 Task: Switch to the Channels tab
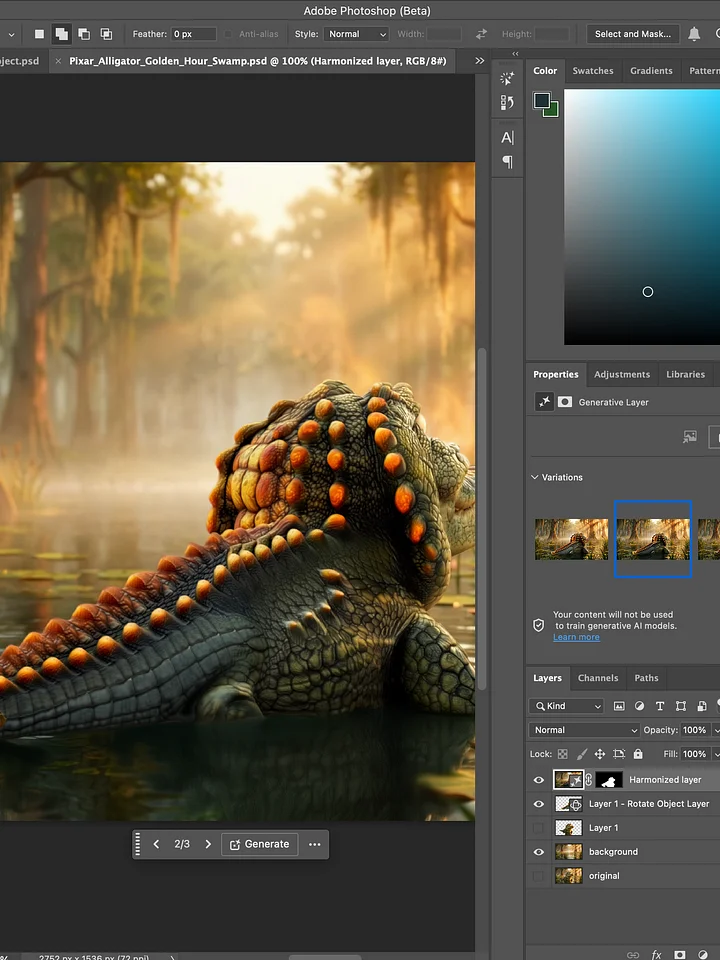click(x=598, y=678)
